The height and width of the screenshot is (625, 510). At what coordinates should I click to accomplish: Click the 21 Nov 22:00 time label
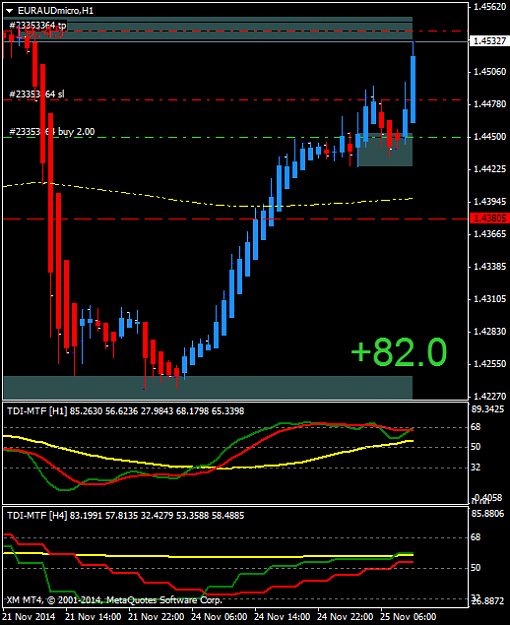pyautogui.click(x=156, y=617)
